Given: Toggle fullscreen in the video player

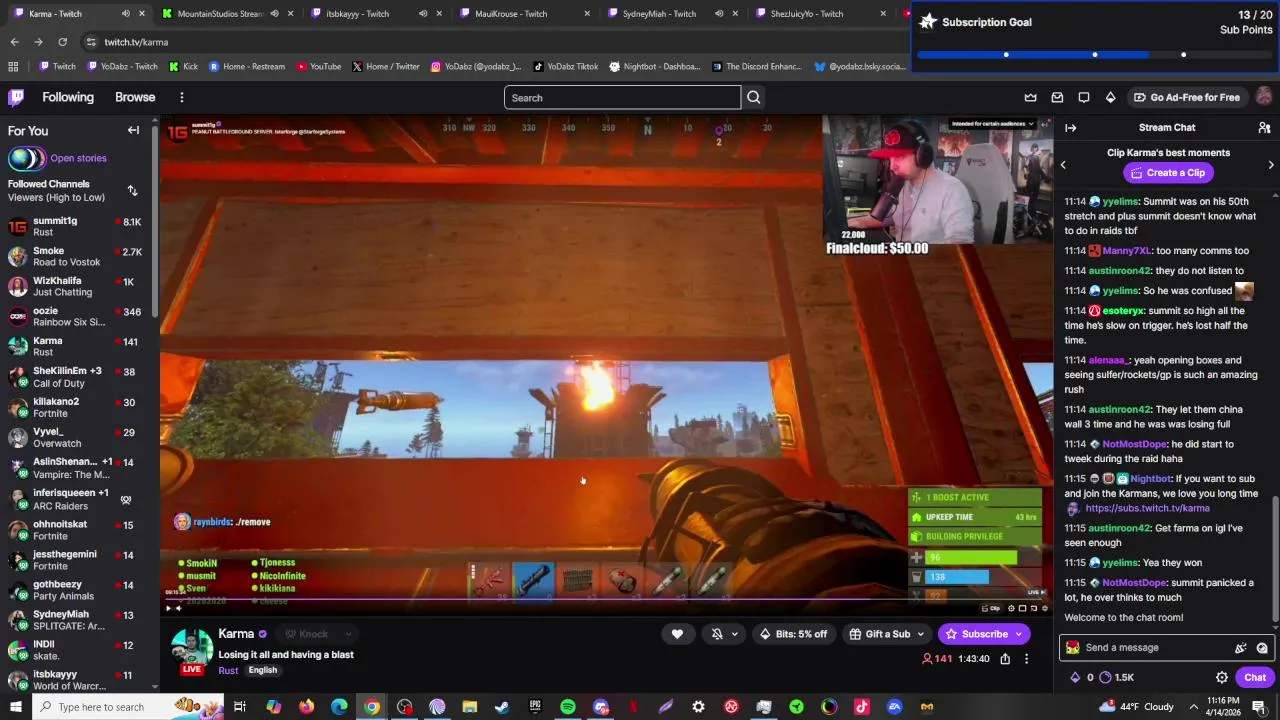Looking at the screenshot, I should [1045, 608].
